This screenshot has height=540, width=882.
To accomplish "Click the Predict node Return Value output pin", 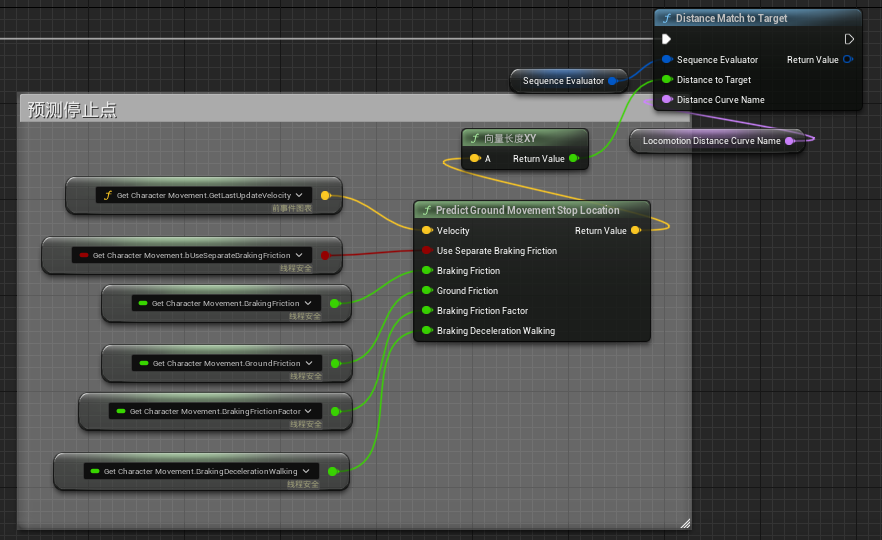I will pos(636,230).
